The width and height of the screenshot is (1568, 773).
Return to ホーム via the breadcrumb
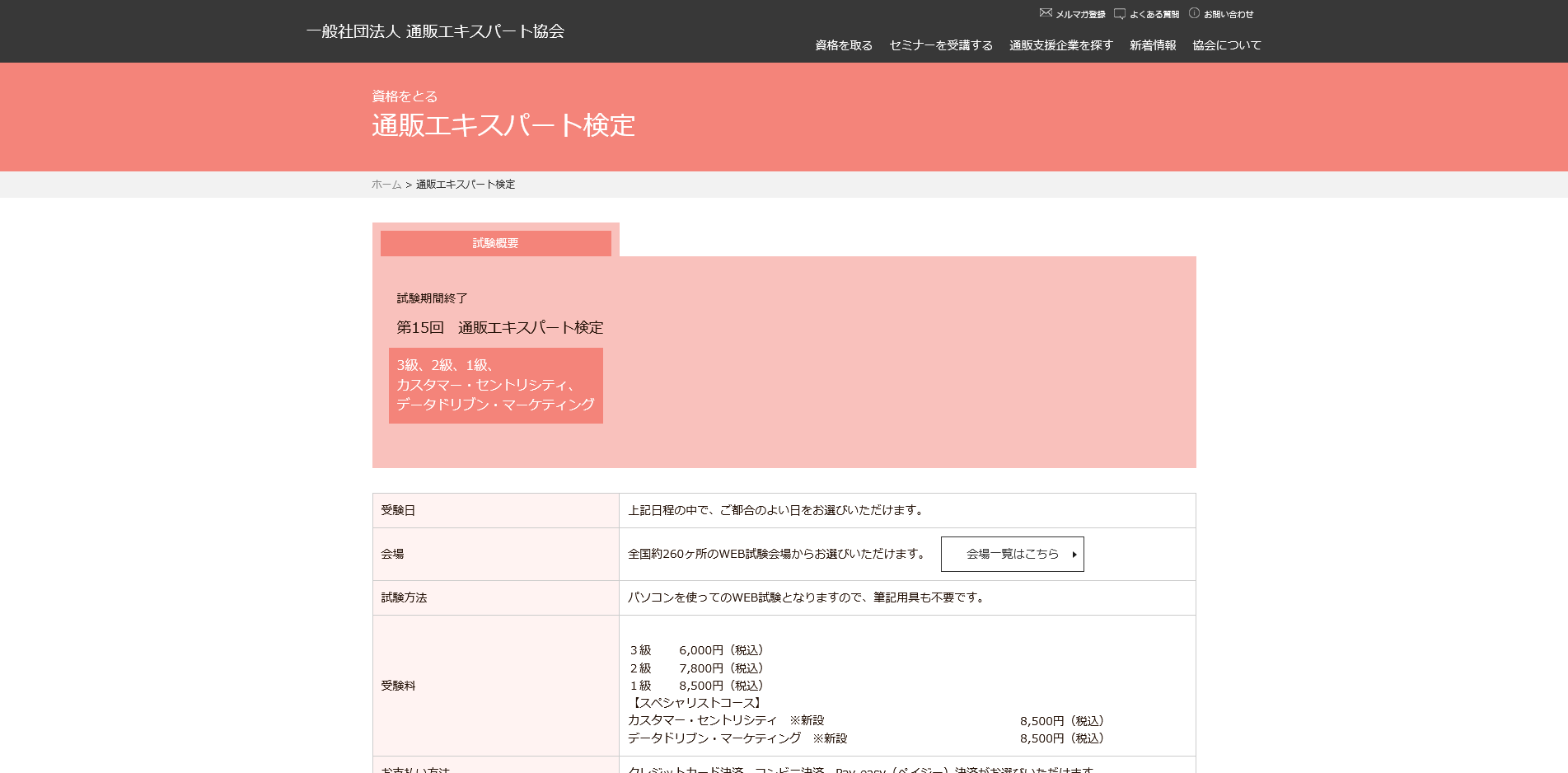386,185
